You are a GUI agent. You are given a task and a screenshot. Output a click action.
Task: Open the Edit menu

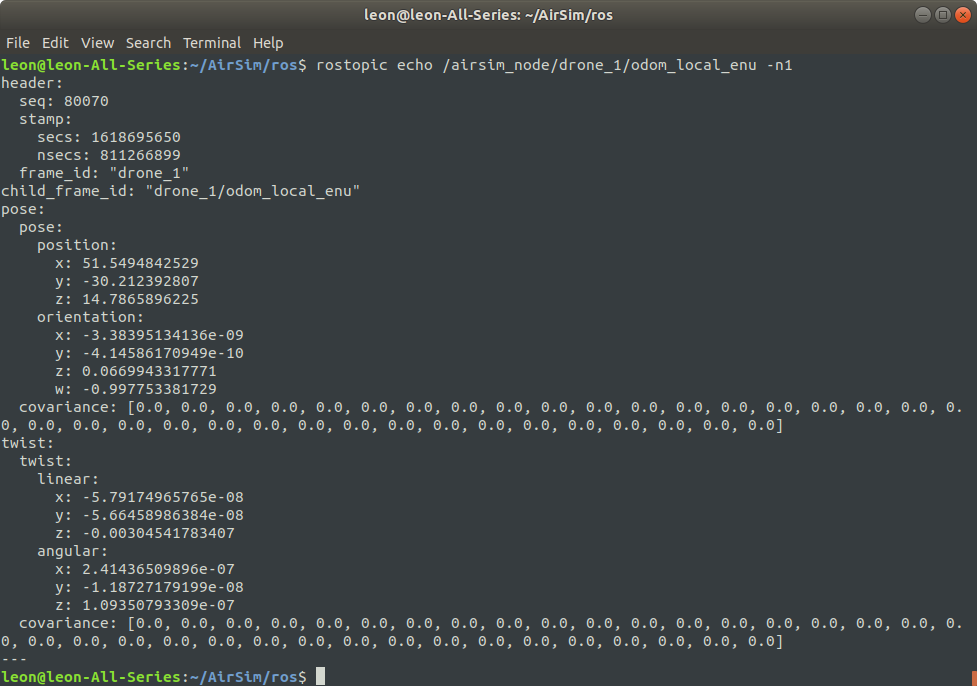click(x=55, y=43)
